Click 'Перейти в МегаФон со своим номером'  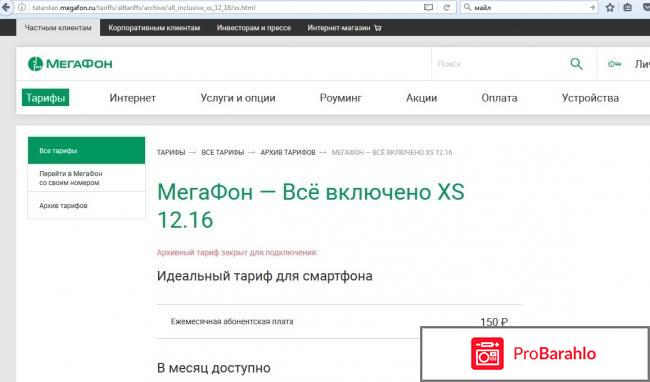point(86,178)
